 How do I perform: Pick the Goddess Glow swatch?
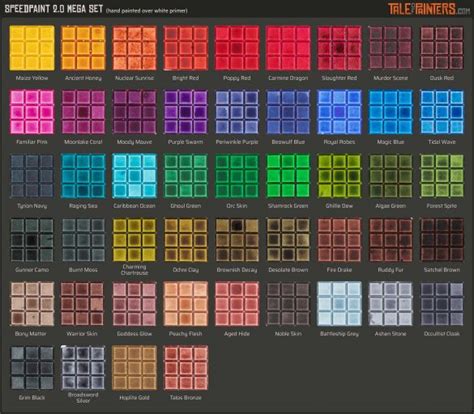134,304
